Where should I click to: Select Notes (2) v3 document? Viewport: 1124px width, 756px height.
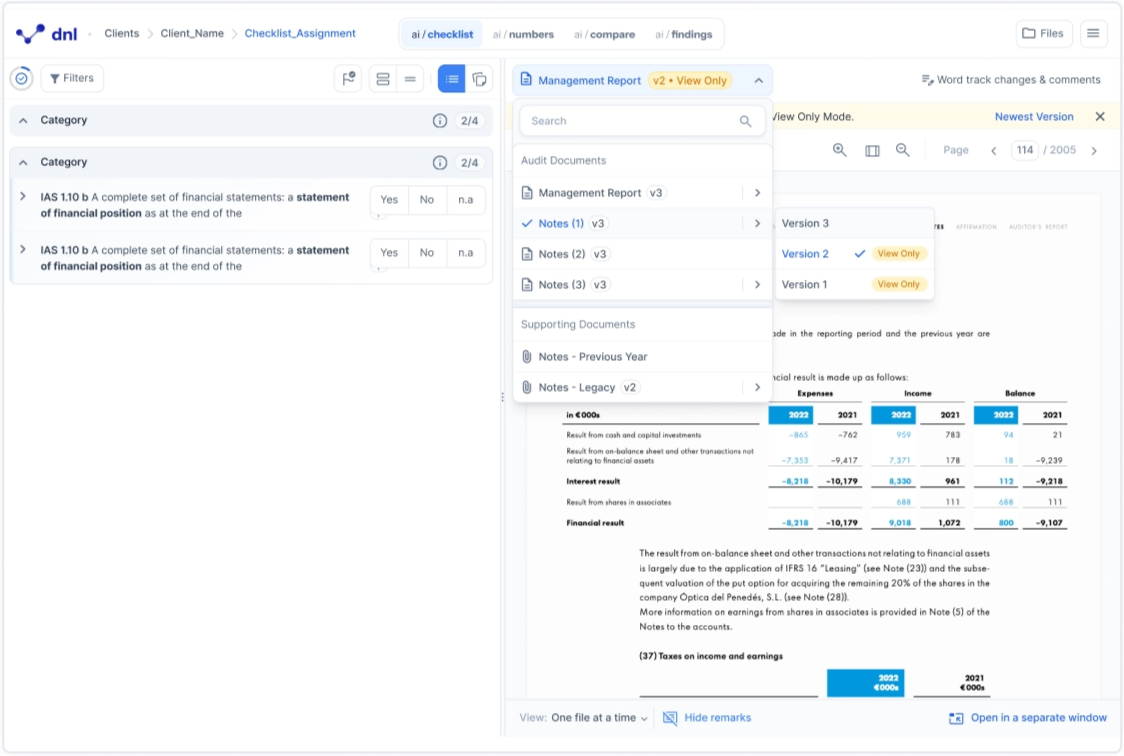[x=642, y=254]
